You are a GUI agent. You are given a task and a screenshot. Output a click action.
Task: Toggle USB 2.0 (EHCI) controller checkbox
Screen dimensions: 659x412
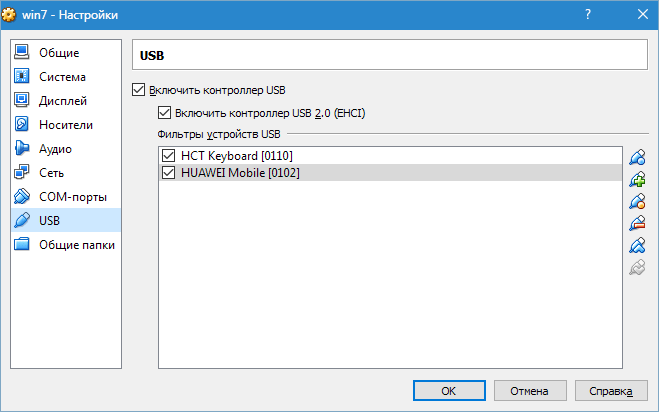164,113
